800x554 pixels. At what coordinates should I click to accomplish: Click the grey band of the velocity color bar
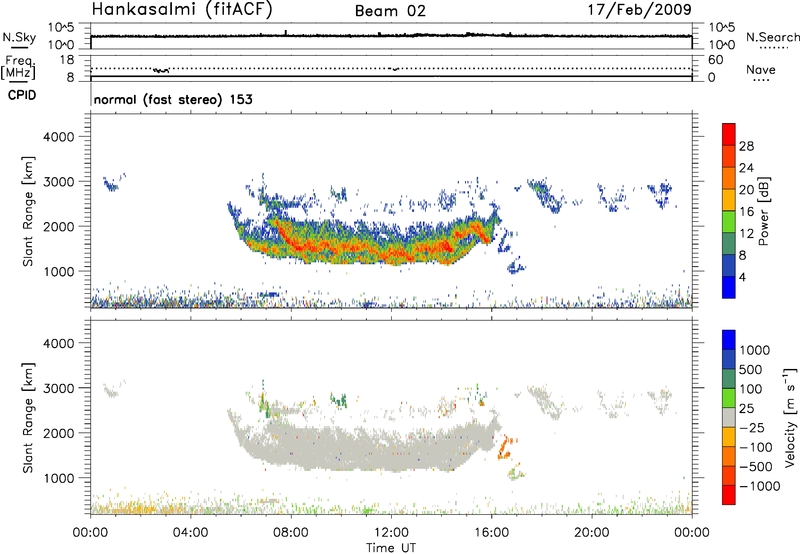point(729,418)
